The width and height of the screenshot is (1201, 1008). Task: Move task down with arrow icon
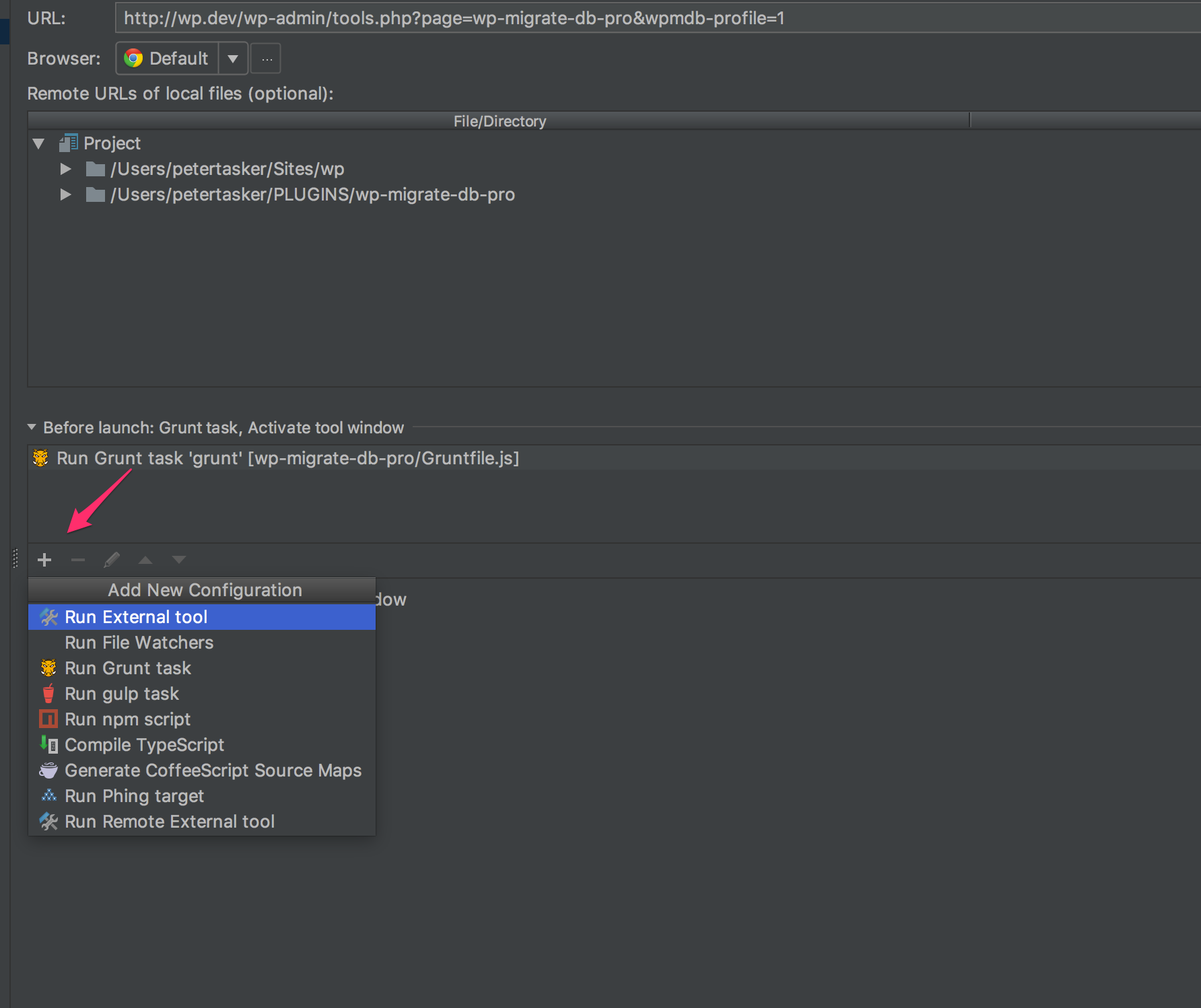coord(179,560)
